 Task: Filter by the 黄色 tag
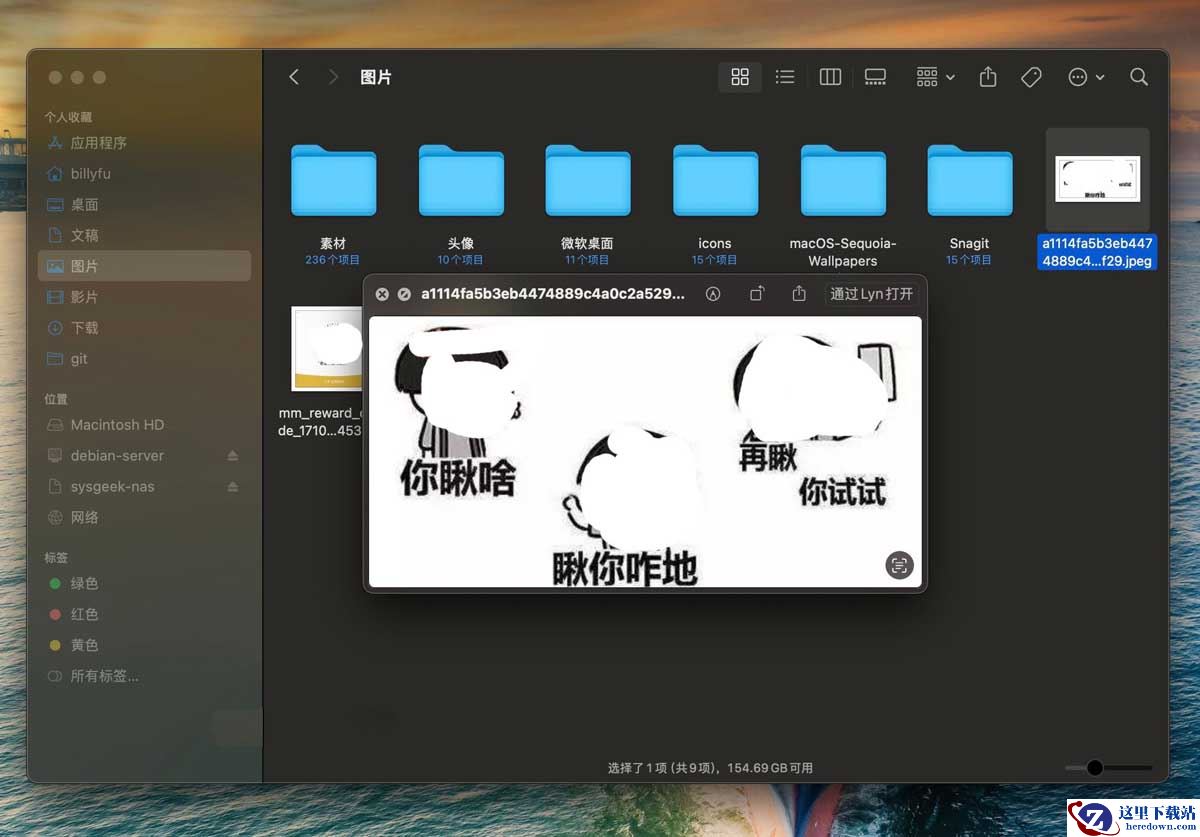coord(144,646)
